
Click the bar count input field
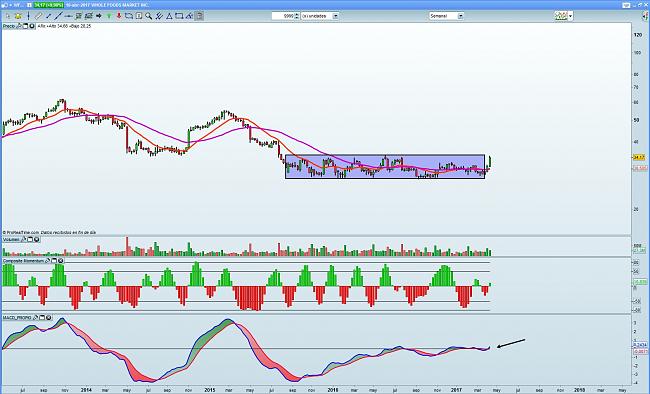pos(283,16)
